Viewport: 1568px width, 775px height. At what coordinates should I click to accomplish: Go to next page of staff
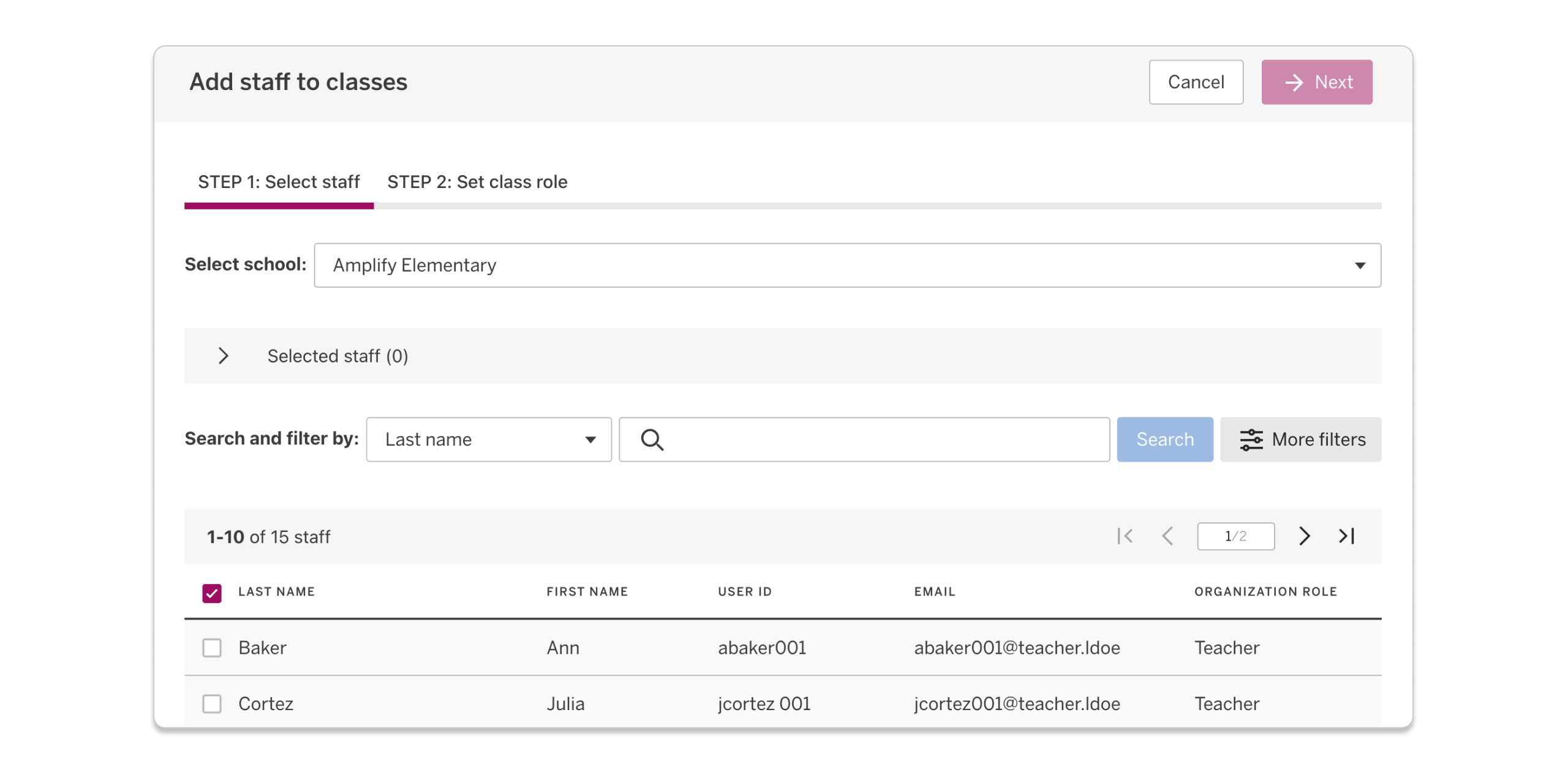[1304, 536]
